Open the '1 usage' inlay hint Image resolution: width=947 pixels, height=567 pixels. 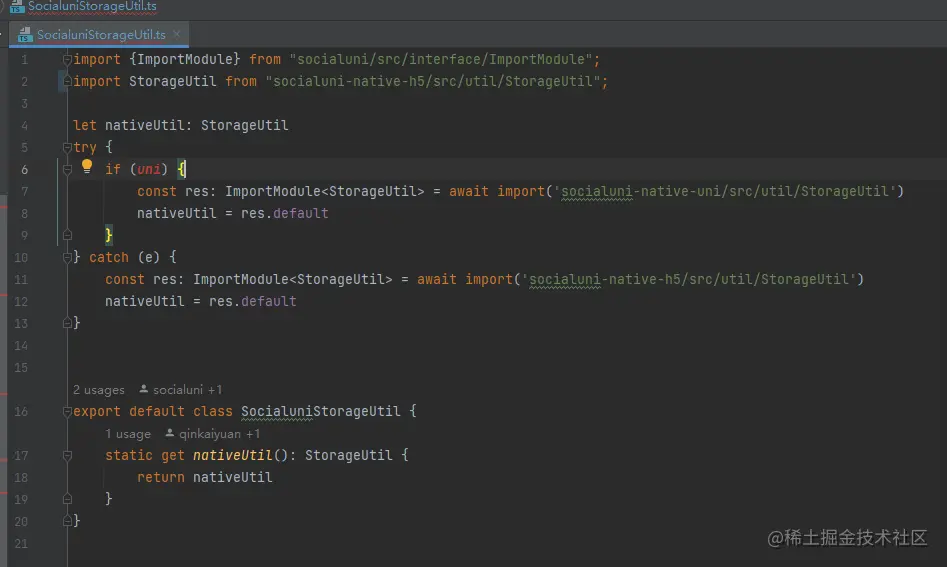127,434
